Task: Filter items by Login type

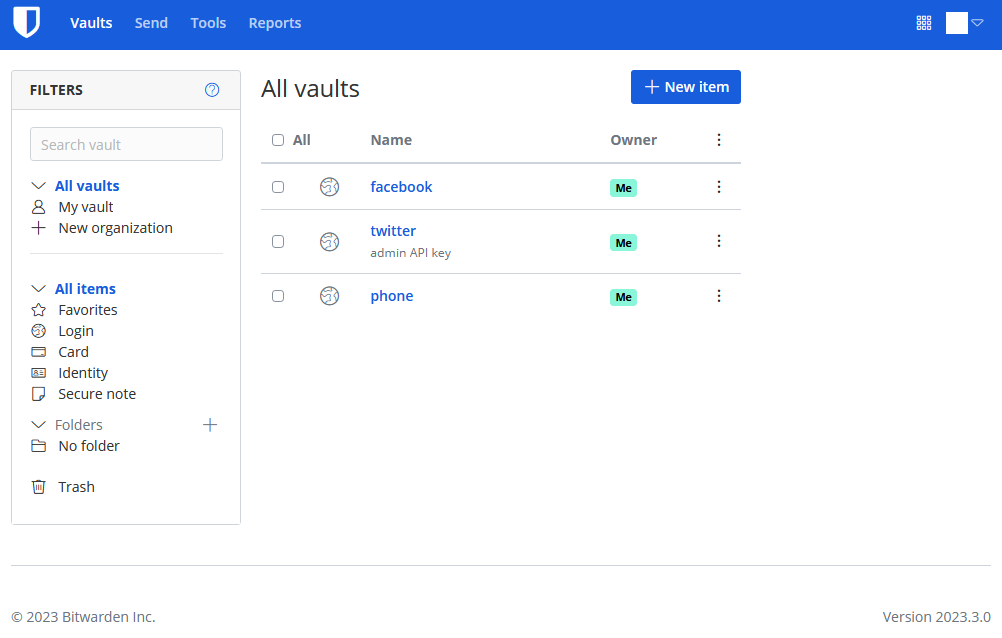Action: tap(74, 330)
